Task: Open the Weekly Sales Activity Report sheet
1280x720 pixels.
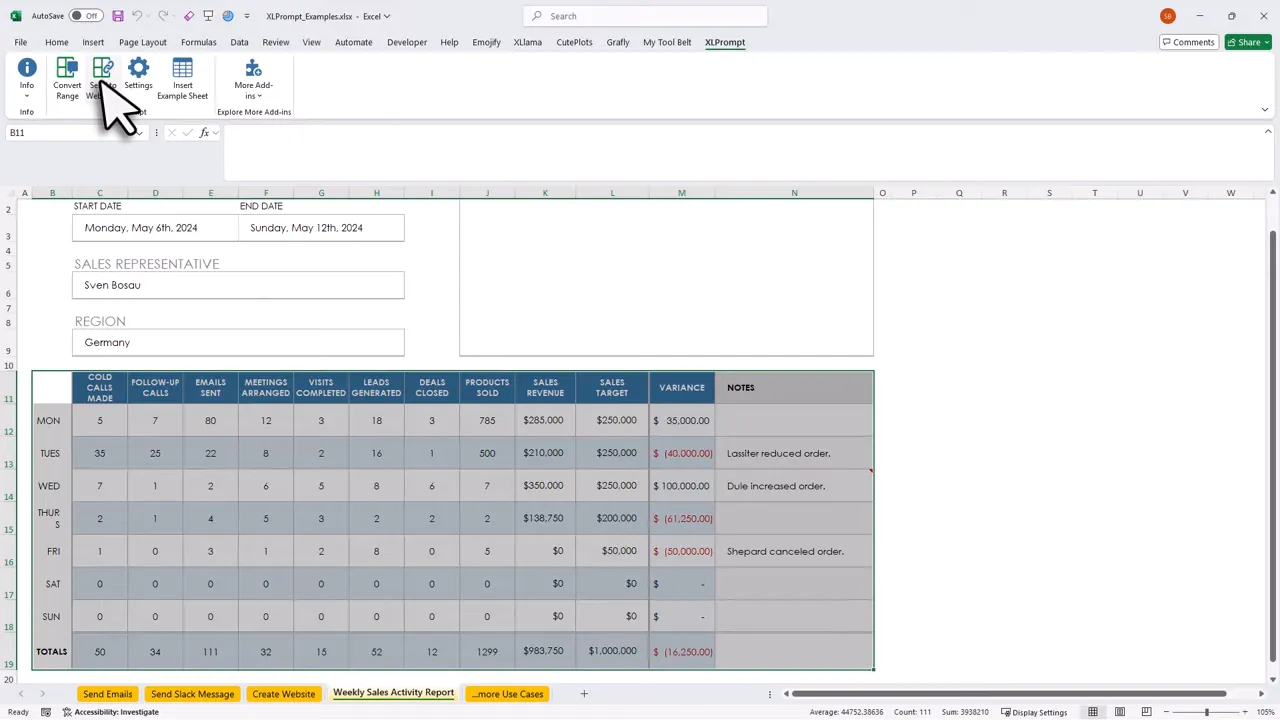Action: 393,693
